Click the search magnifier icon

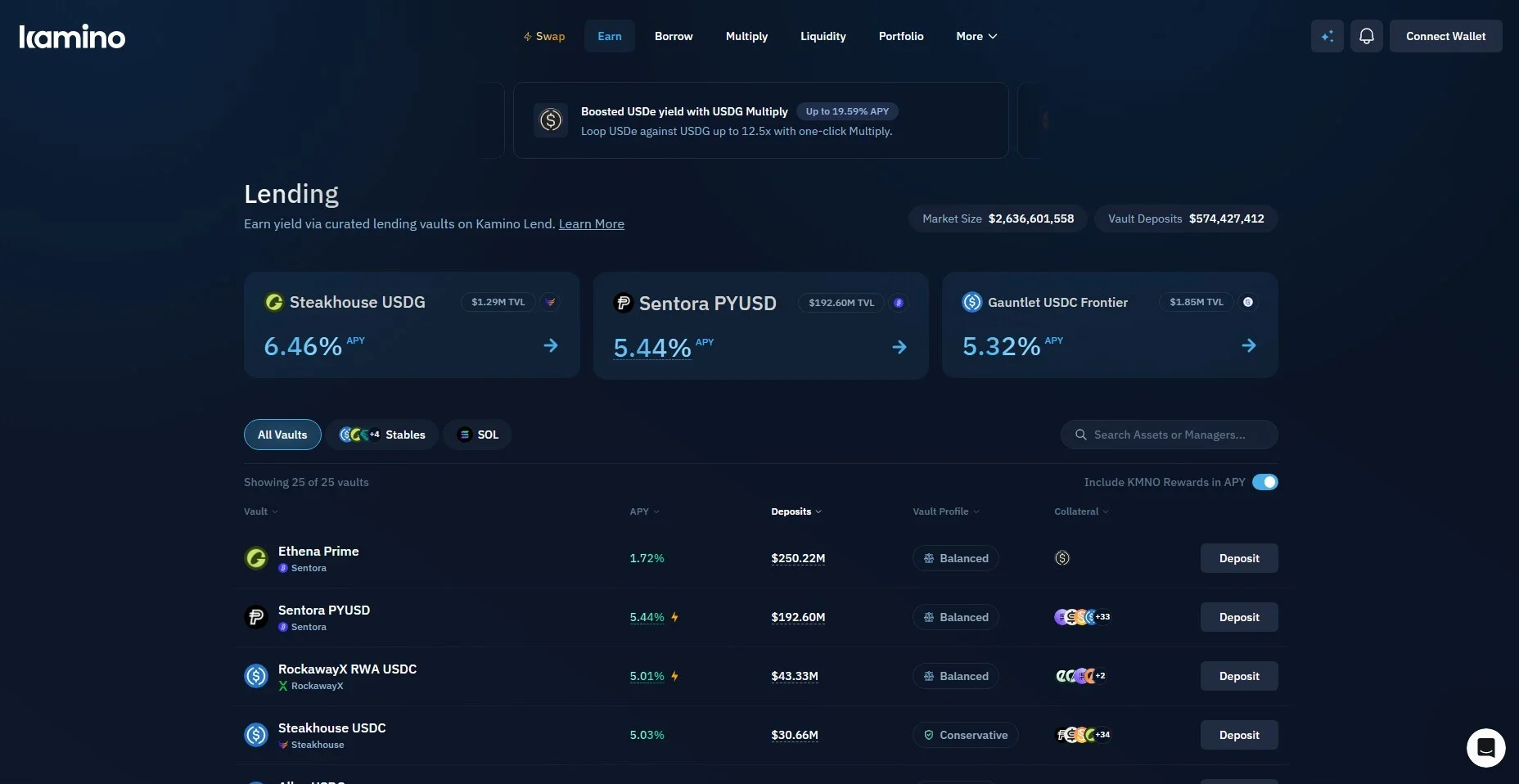(1081, 435)
